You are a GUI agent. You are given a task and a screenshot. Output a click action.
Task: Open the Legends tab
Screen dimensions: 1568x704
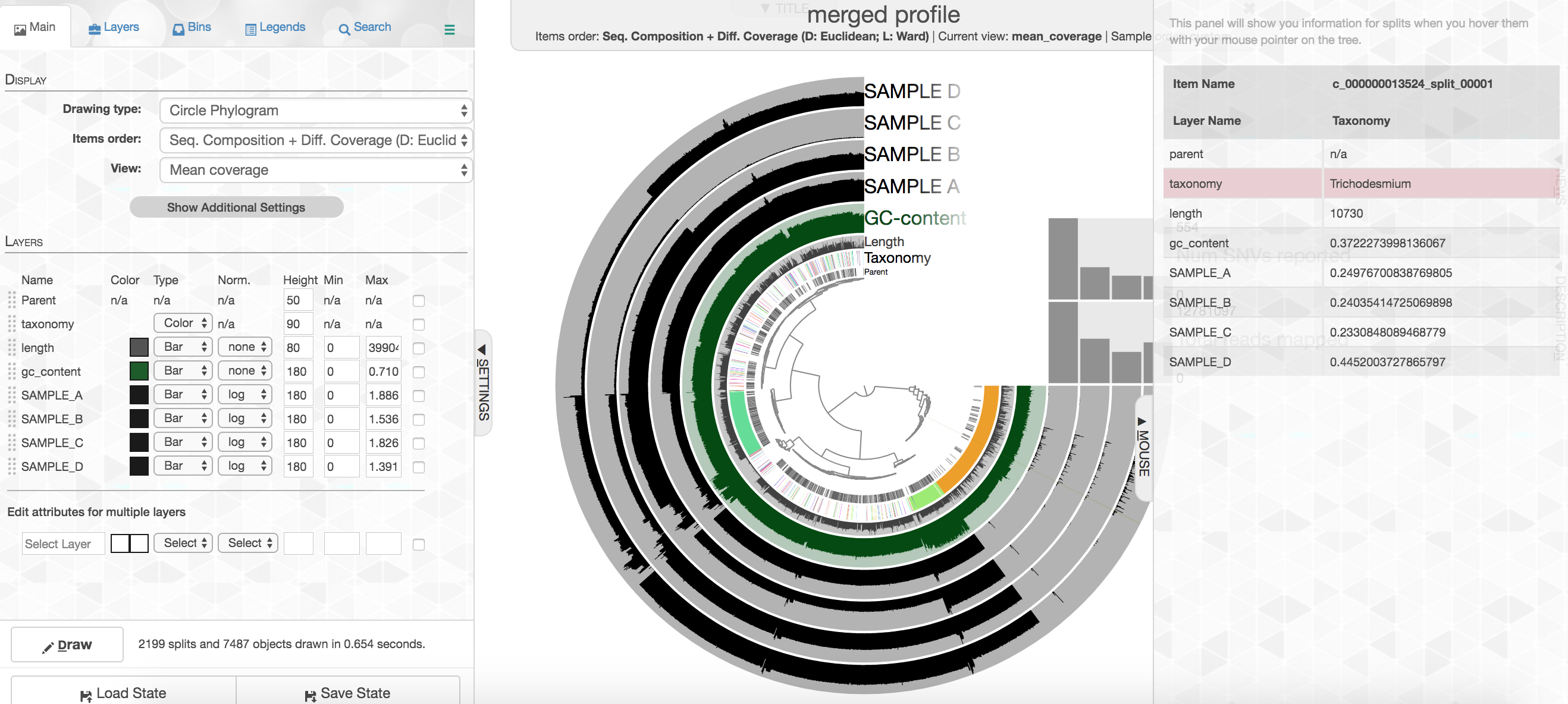275,27
